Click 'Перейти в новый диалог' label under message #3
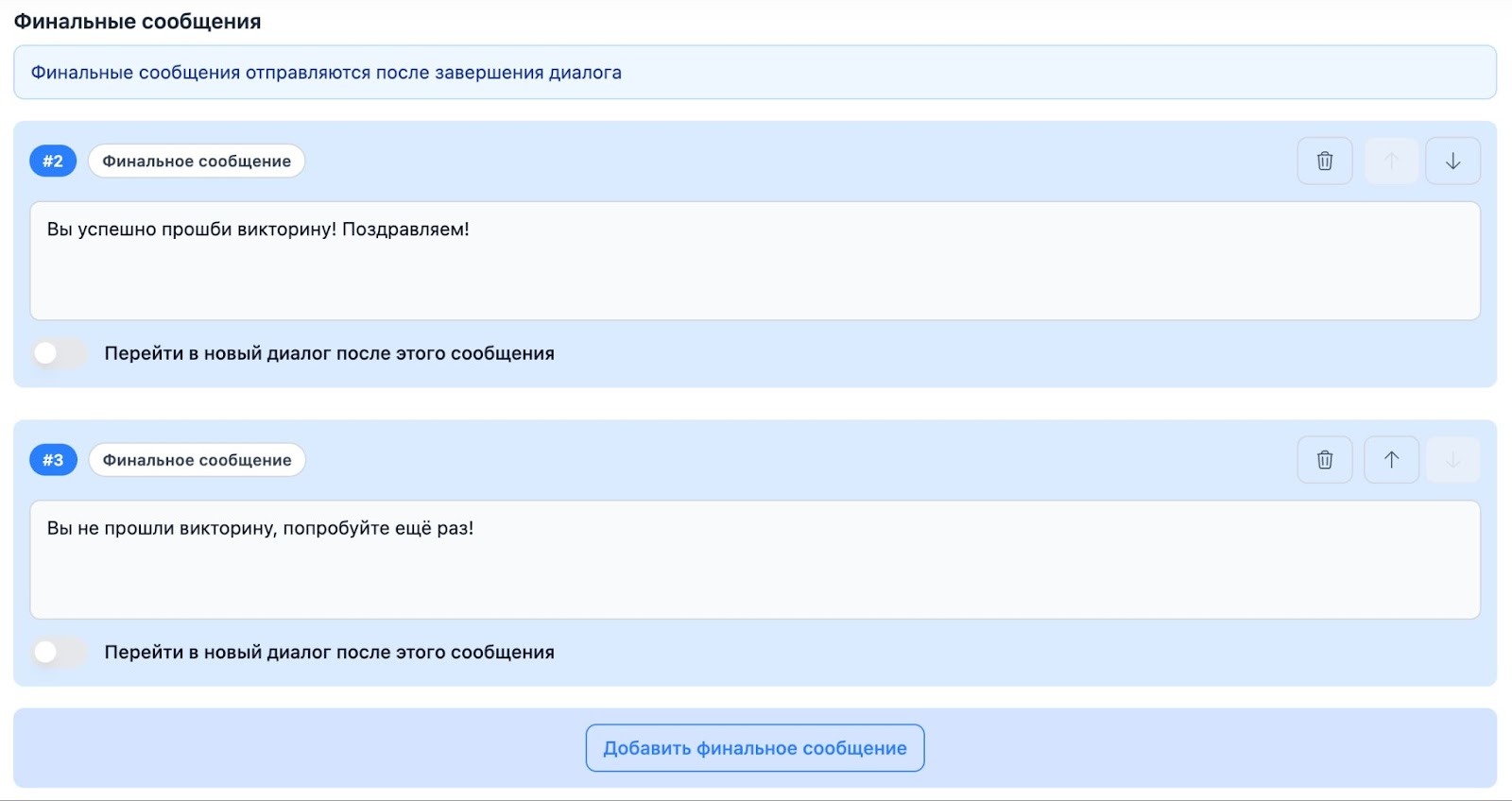Screen dimensions: 1512x801 click(x=329, y=652)
